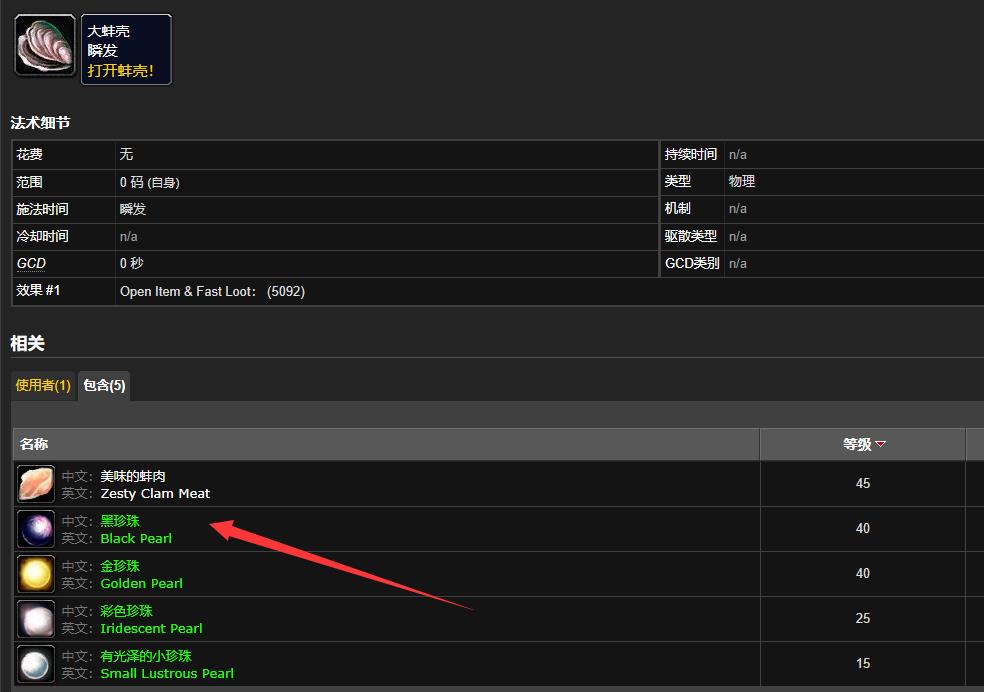Click the level value 15
This screenshot has height=692, width=984.
click(x=863, y=664)
